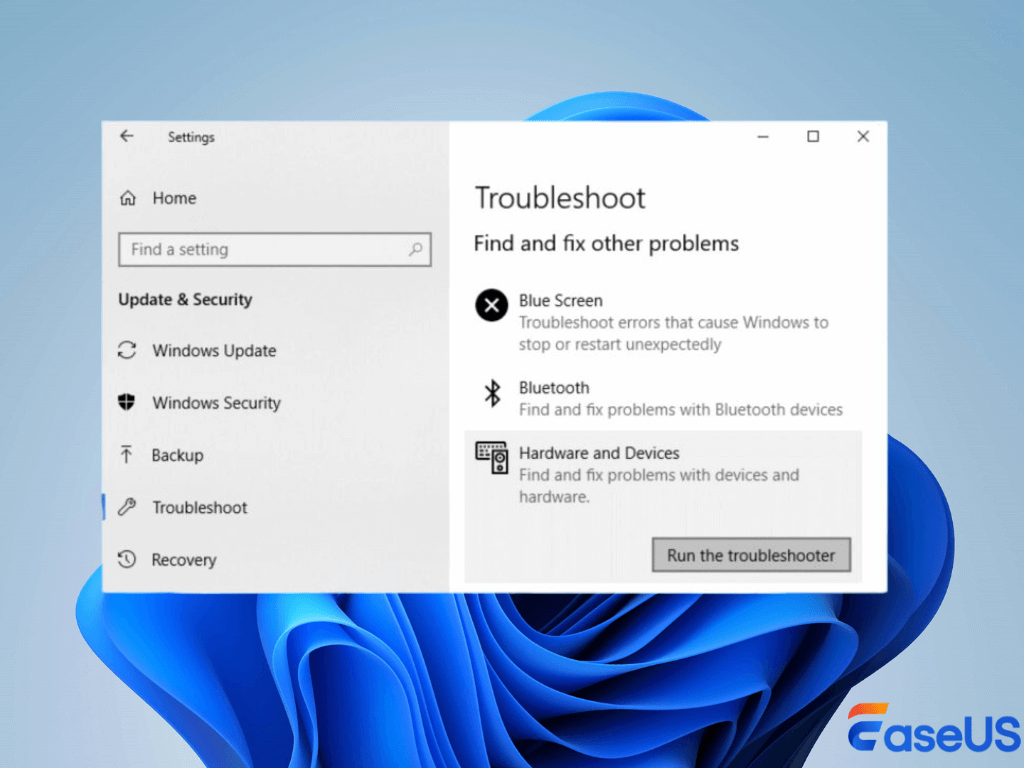Screen dimensions: 1024x768
Task: Click the Find and fix other problems heading
Action: point(606,244)
